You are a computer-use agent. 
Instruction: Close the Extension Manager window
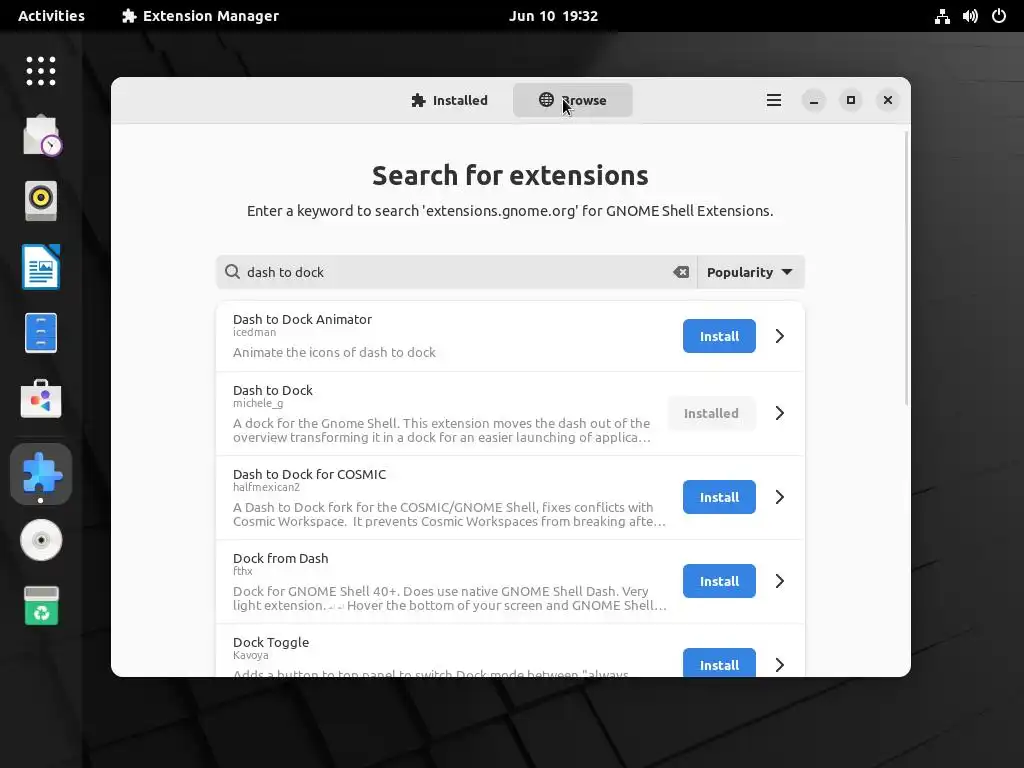point(888,100)
